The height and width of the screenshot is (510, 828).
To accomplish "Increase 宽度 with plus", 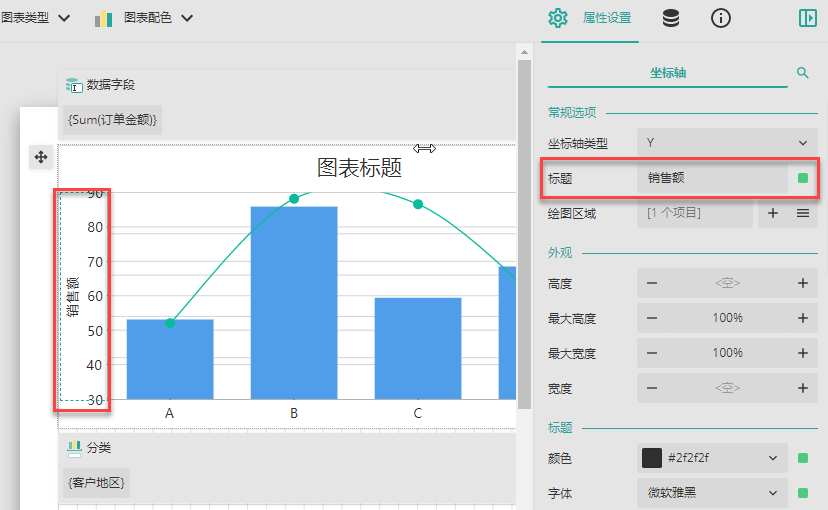I will [803, 388].
